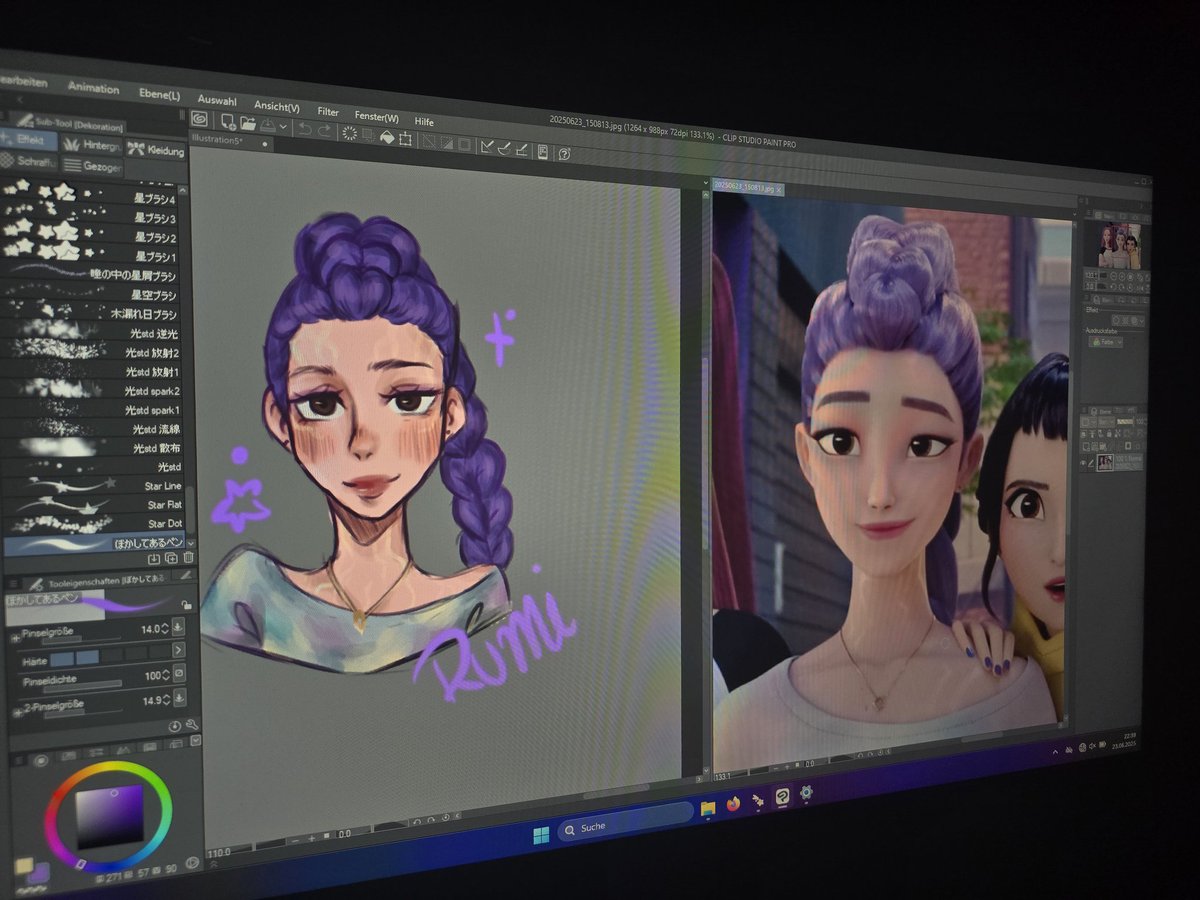Set Härte to the second block

(87, 657)
